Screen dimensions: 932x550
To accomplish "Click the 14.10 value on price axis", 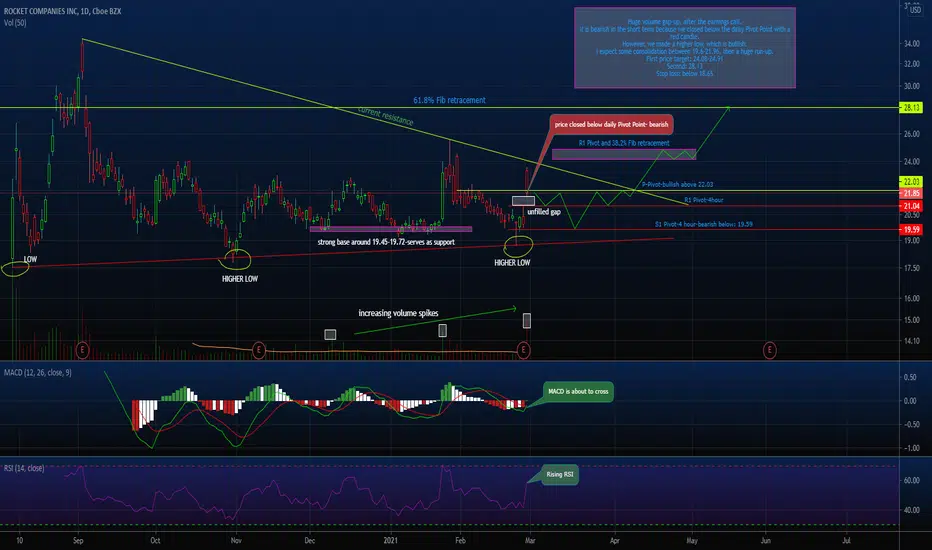I will [x=912, y=341].
